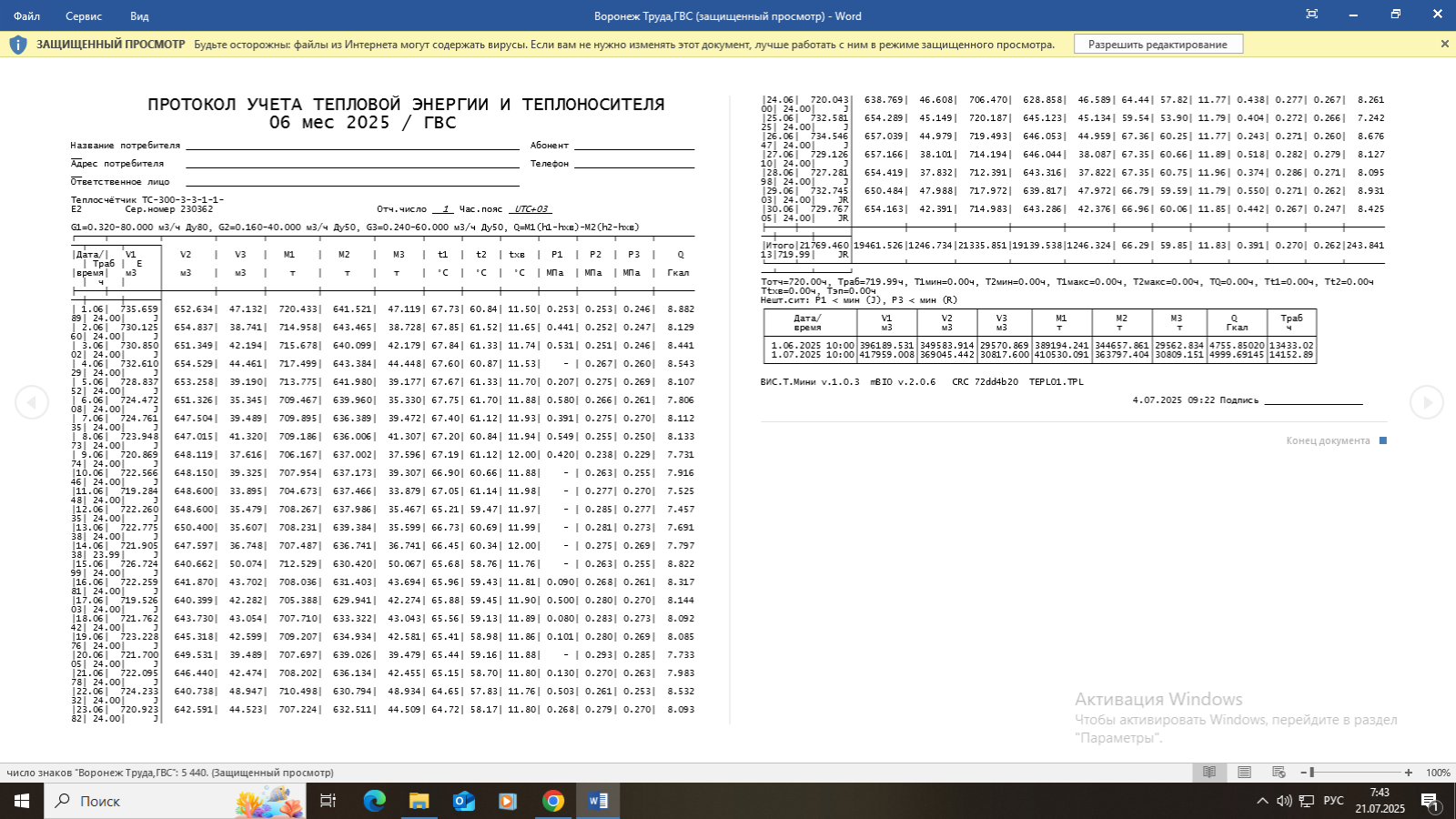The width and height of the screenshot is (1456, 819).
Task: Switch to Web Layout view icon
Action: coord(1279,773)
